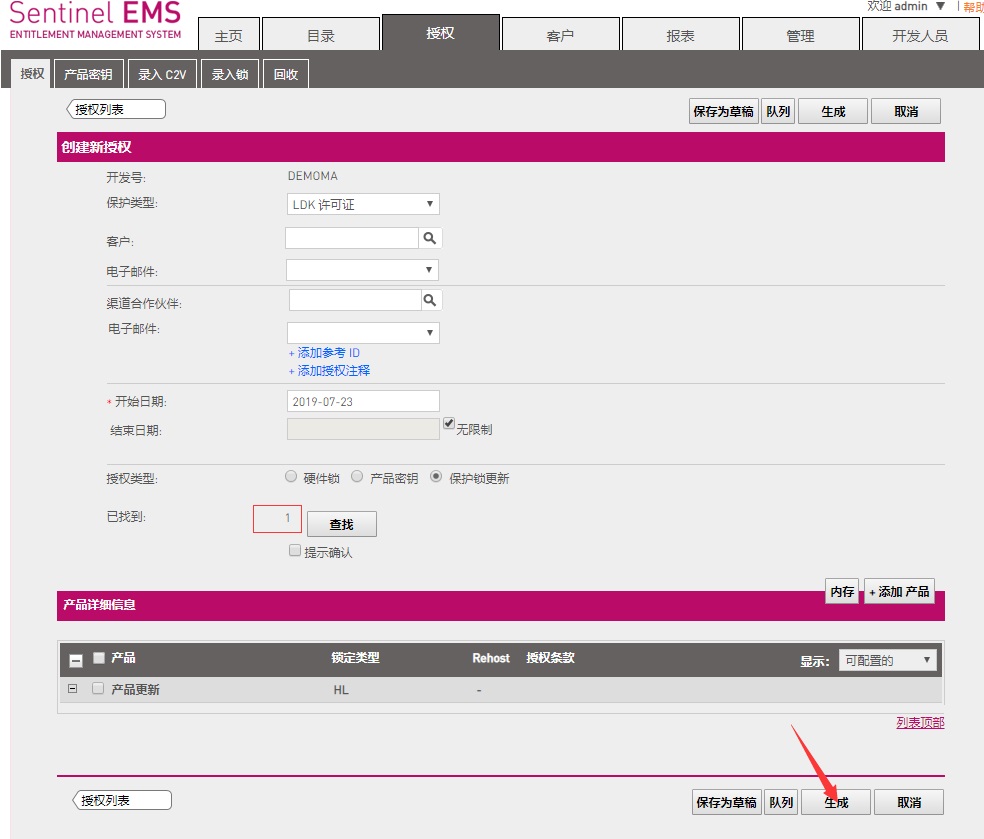This screenshot has height=839, width=984.
Task: Click the + 添加 产品 button
Action: click(x=899, y=592)
